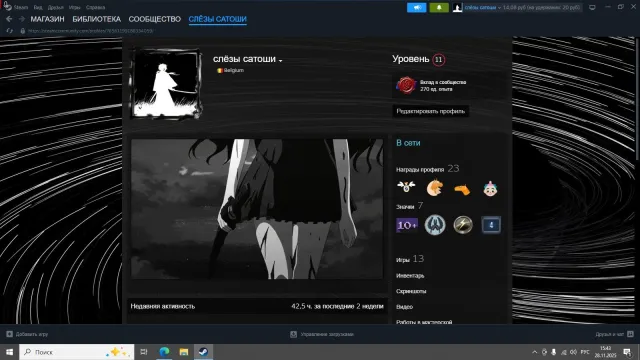Click the Belgium country label

(233, 70)
